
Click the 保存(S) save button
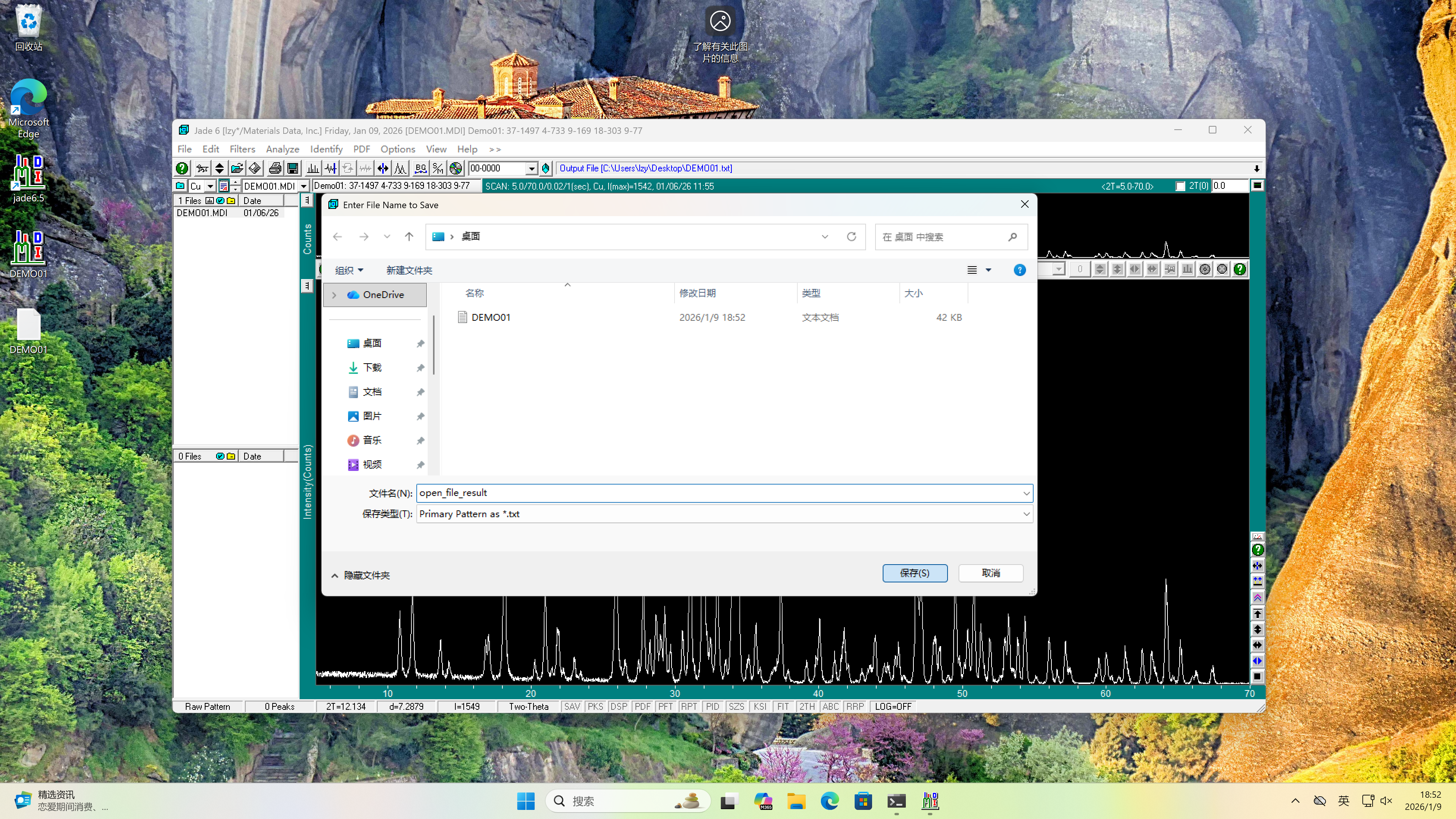[914, 573]
